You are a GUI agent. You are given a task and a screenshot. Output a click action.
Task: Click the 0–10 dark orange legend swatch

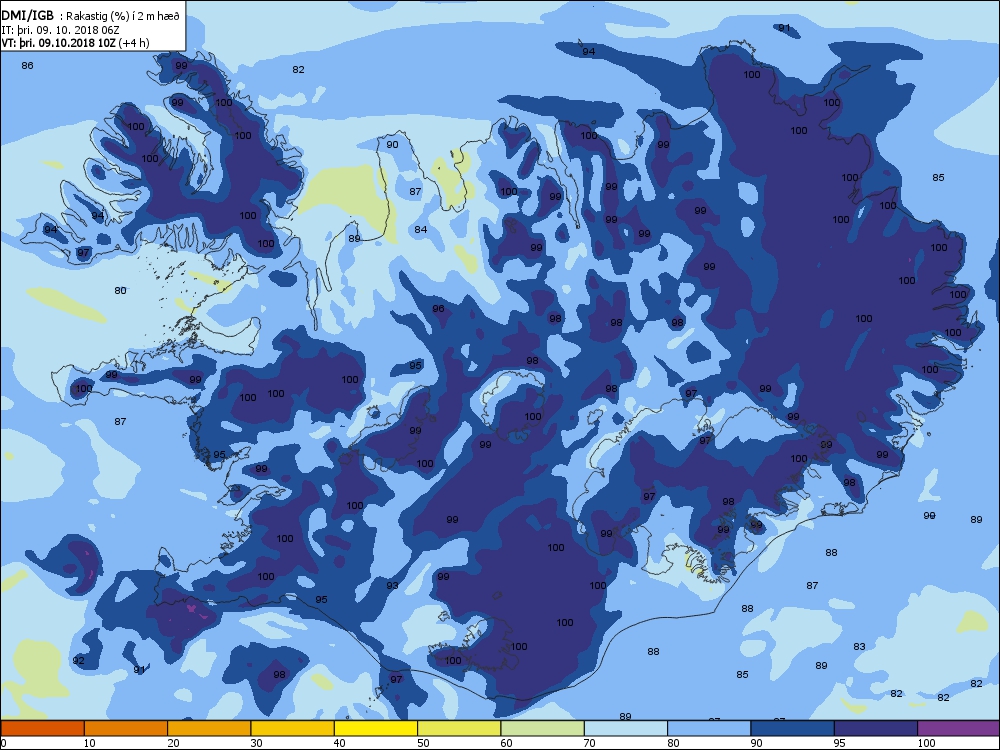pyautogui.click(x=42, y=728)
